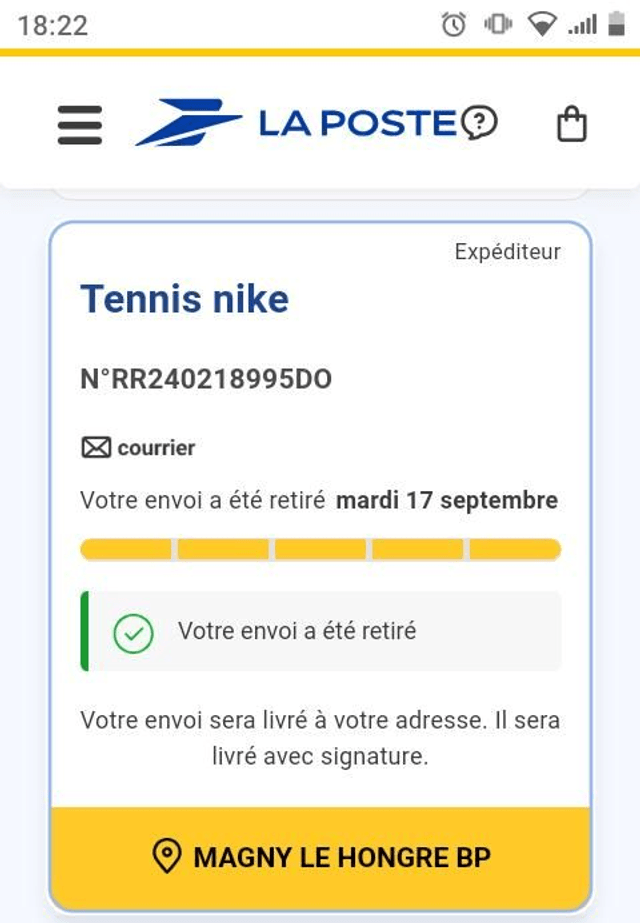Tap the green-bordered status banner
The height and width of the screenshot is (923, 640).
[x=320, y=632]
